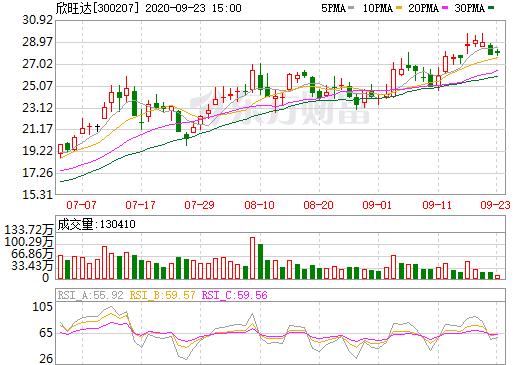Click the 07-29 date label

(200, 205)
